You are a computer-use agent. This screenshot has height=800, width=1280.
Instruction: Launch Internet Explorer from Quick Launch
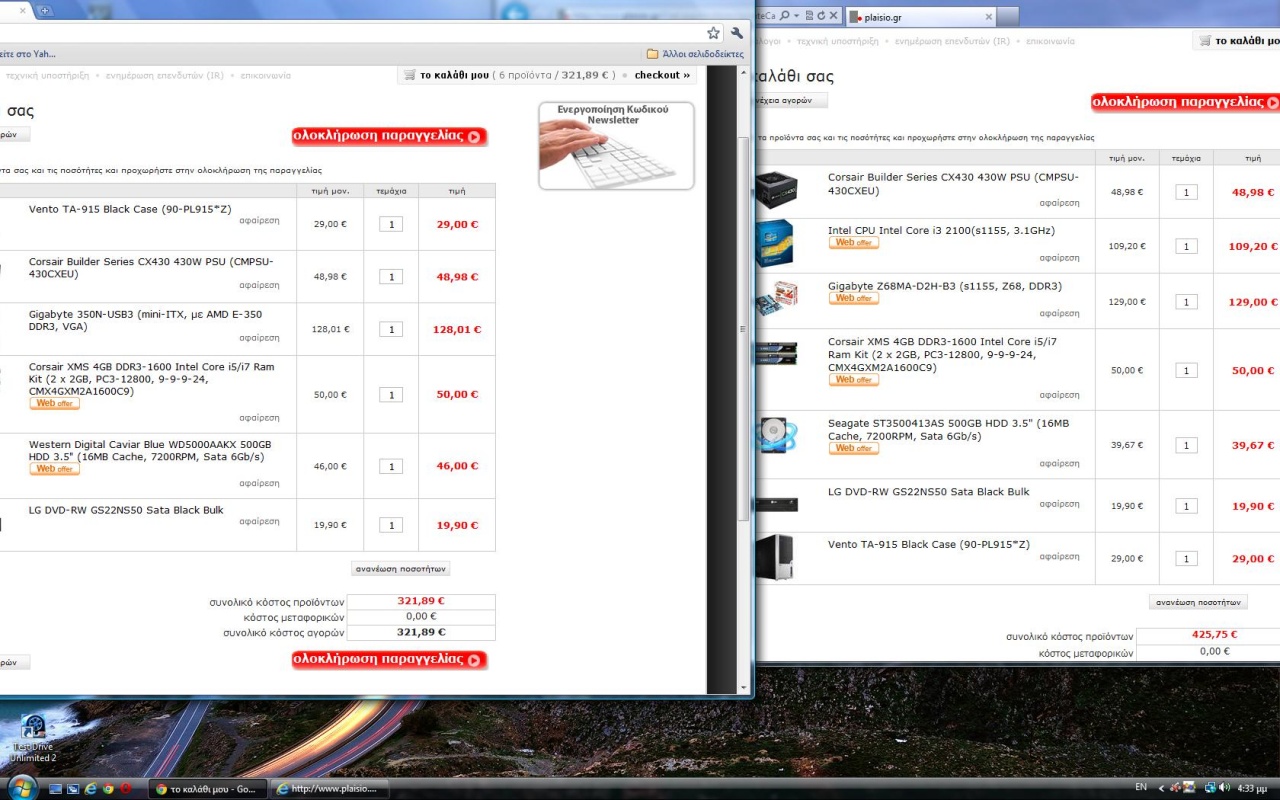91,789
